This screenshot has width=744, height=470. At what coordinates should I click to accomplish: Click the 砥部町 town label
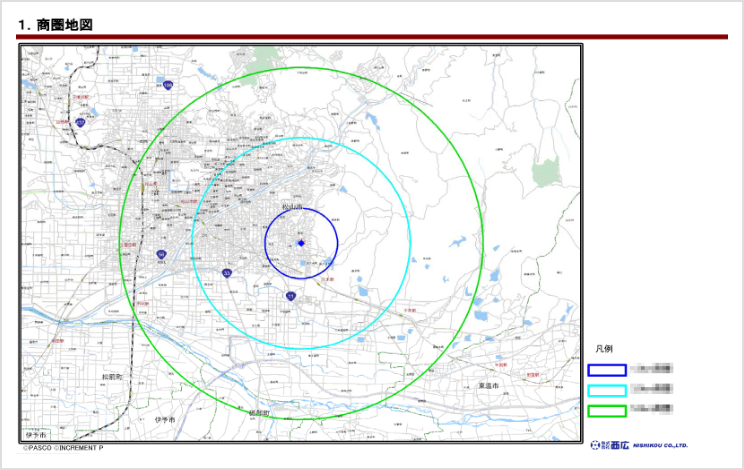[x=259, y=412]
